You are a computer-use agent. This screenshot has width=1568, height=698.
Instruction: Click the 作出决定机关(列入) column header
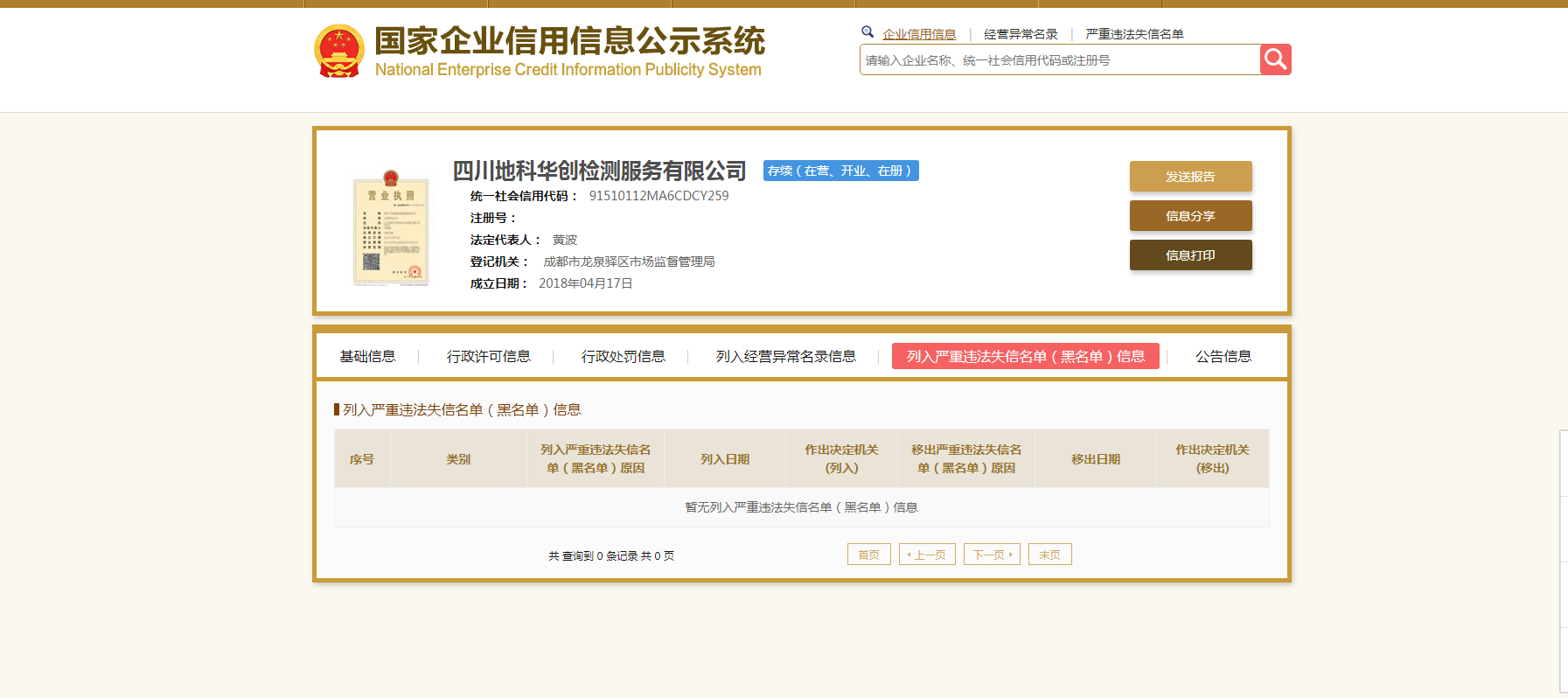pos(841,459)
